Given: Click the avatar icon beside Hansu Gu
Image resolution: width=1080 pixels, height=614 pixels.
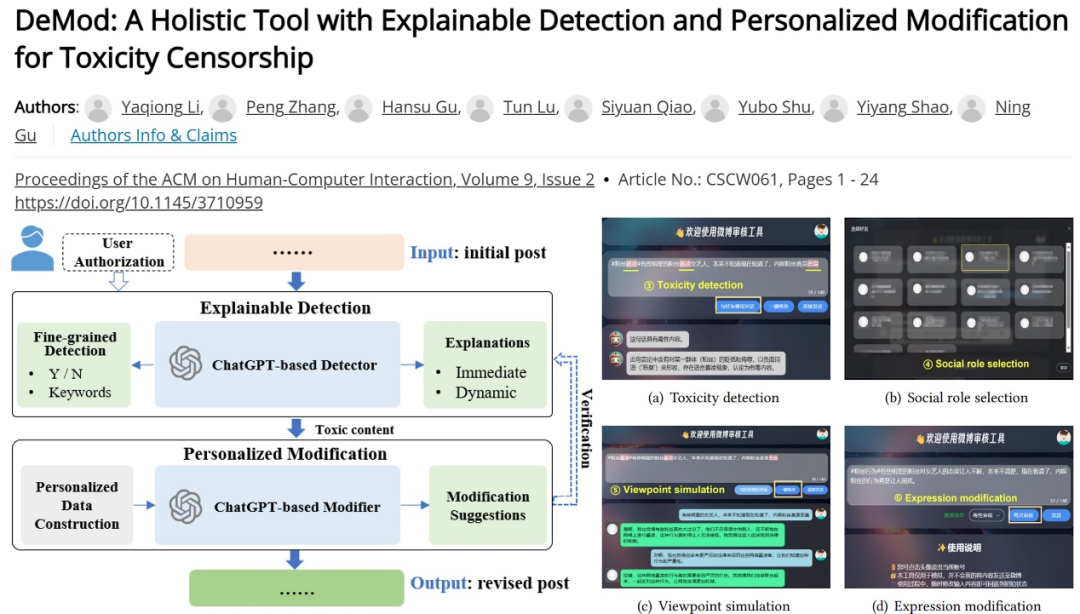Looking at the screenshot, I should [x=359, y=108].
